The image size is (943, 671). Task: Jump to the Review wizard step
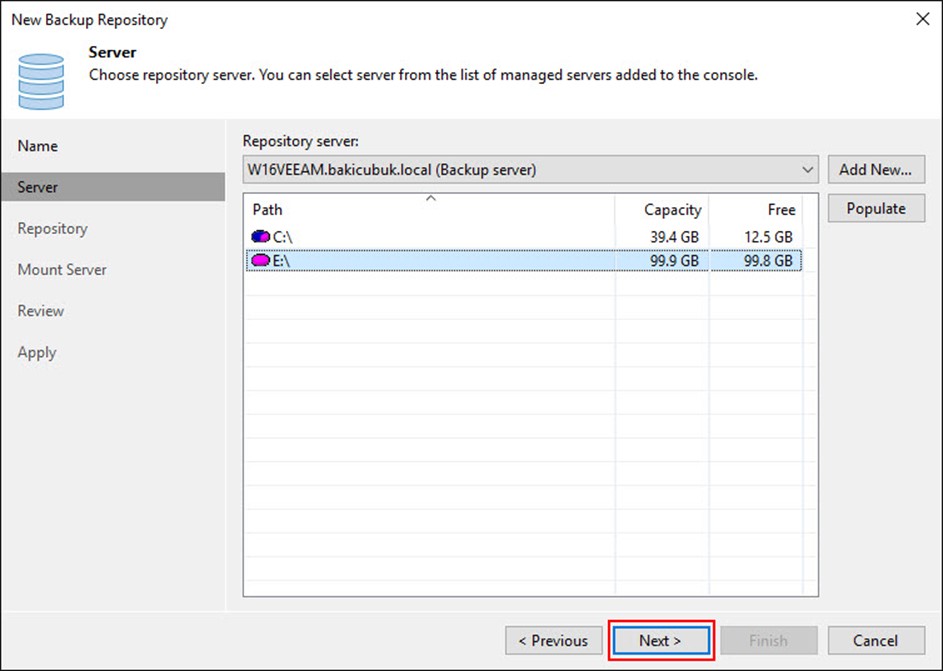40,311
